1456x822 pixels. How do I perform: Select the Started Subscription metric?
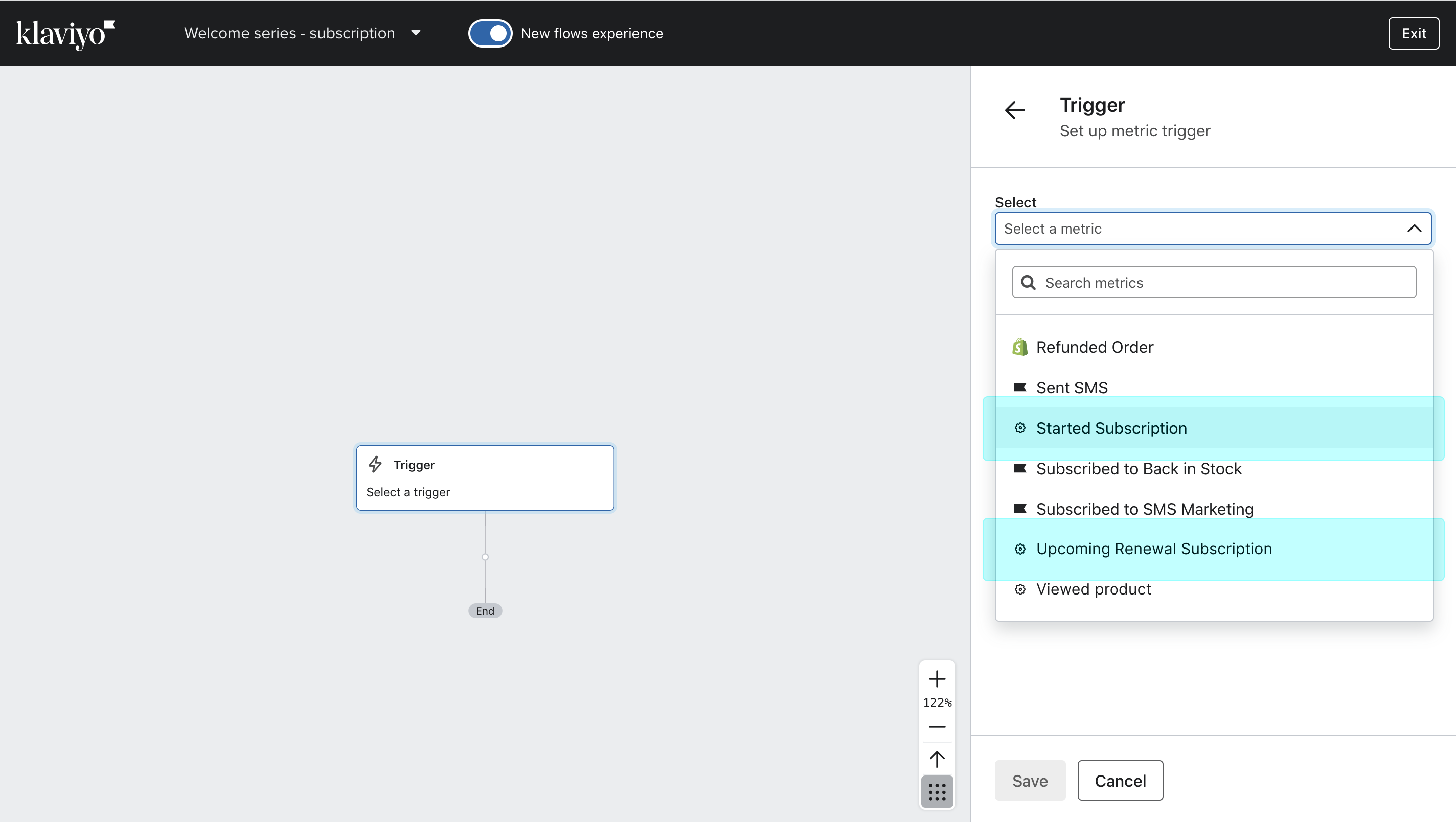pos(1213,428)
